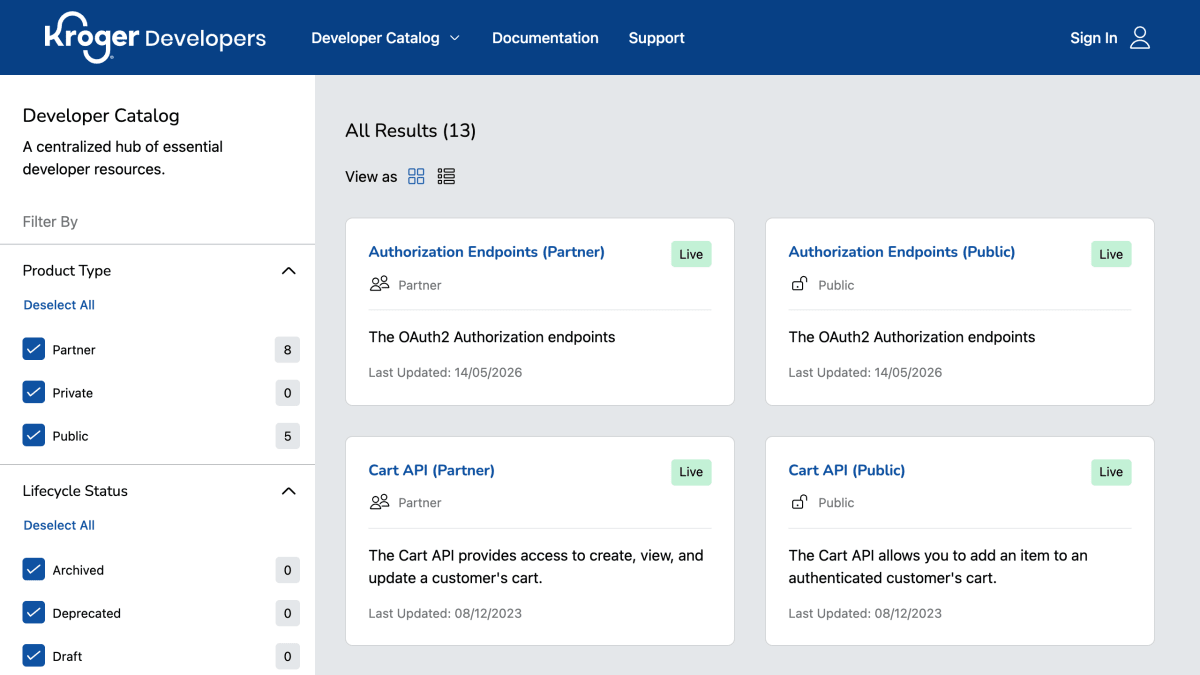Open the Support nav item
This screenshot has height=675, width=1200.
click(657, 38)
